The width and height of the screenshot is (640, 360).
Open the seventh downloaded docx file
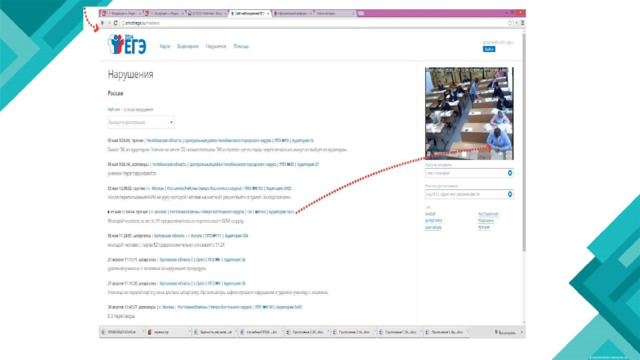coord(399,332)
